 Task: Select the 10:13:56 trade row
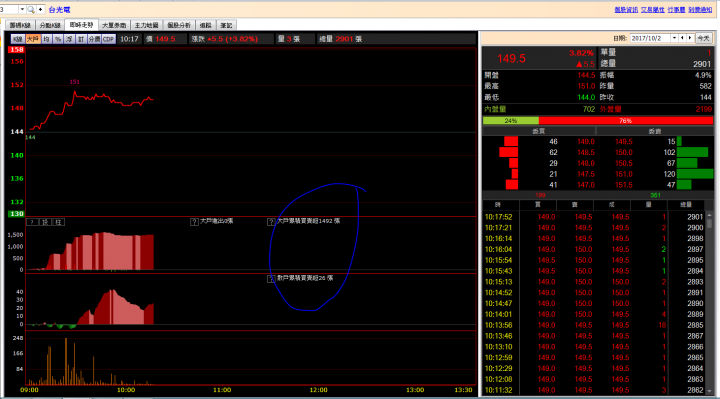click(x=595, y=325)
